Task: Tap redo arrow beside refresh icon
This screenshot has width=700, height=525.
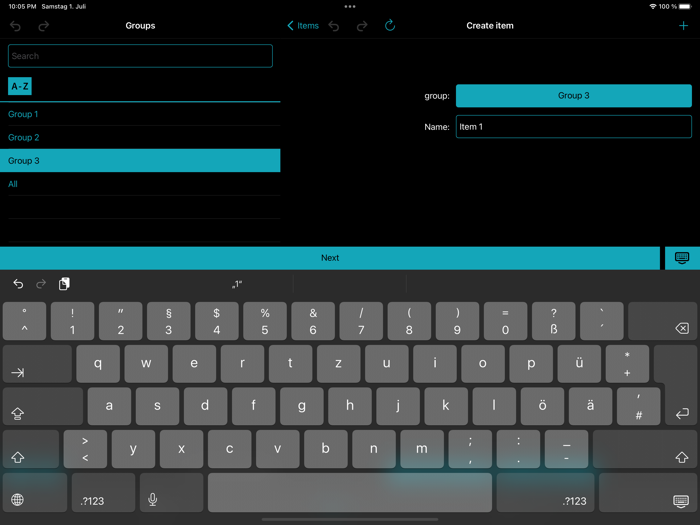Action: [362, 26]
